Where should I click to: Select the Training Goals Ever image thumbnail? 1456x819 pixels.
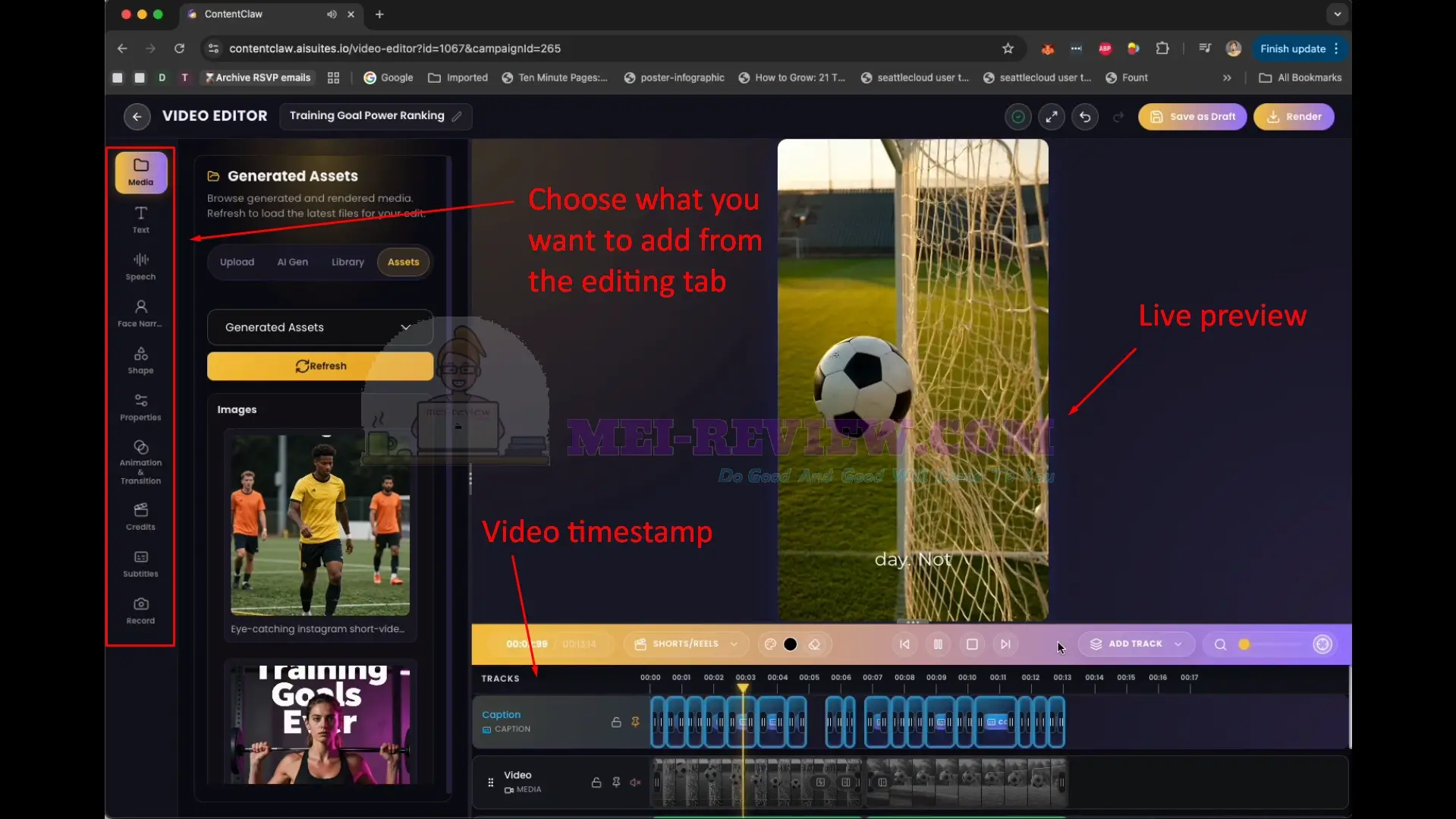tap(320, 724)
